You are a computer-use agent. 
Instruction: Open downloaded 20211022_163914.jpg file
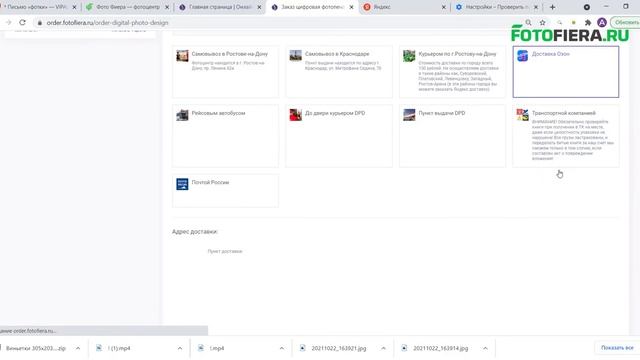[440, 348]
